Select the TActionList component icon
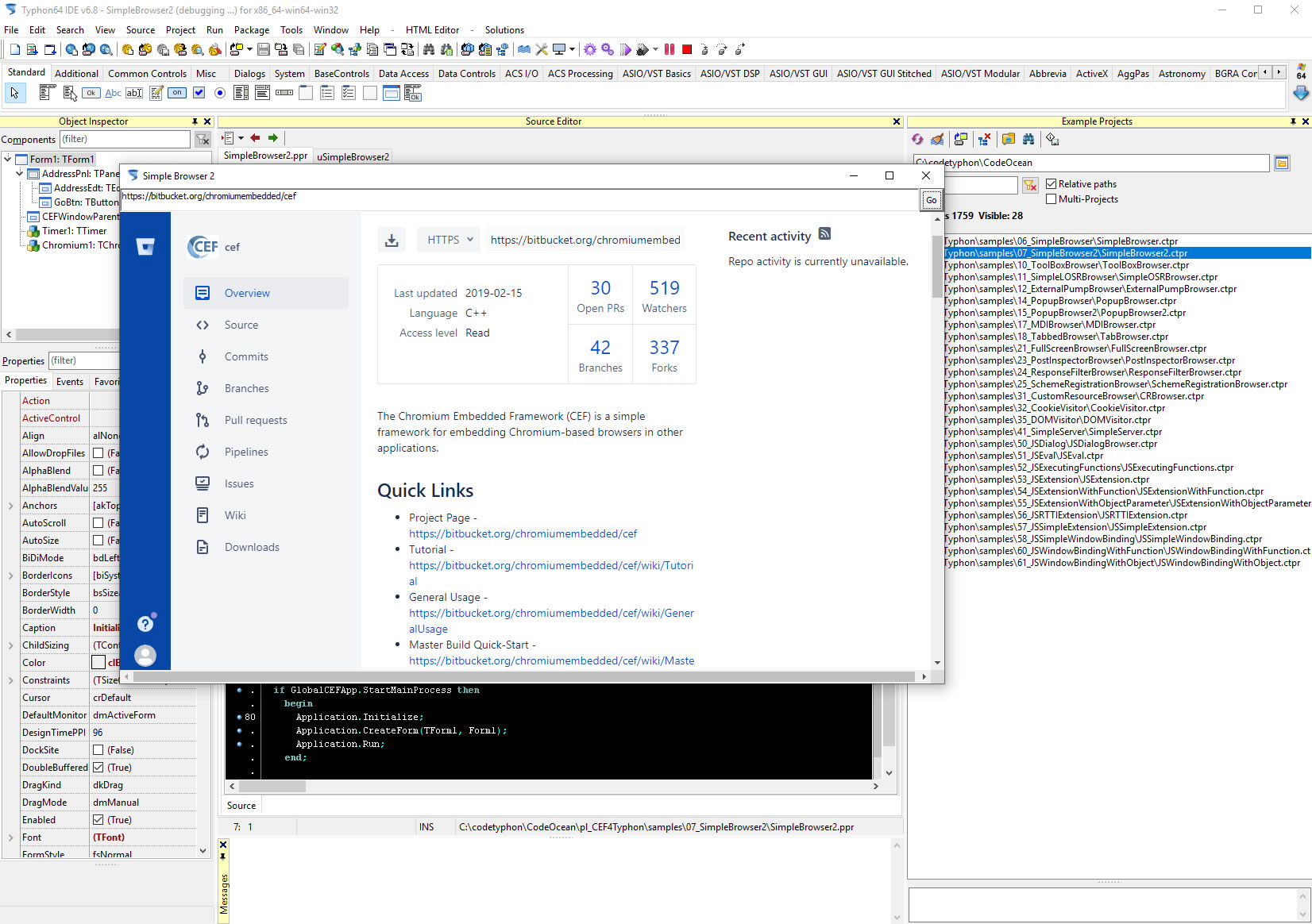Screen dimensions: 1312x924 pos(413,93)
